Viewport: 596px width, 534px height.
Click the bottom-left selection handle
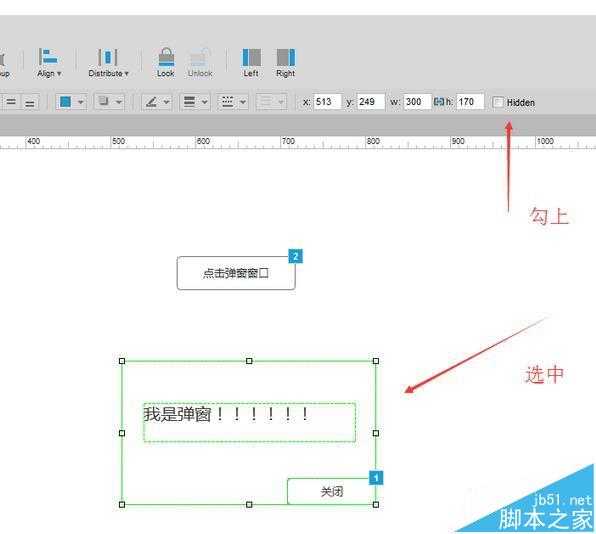point(122,505)
